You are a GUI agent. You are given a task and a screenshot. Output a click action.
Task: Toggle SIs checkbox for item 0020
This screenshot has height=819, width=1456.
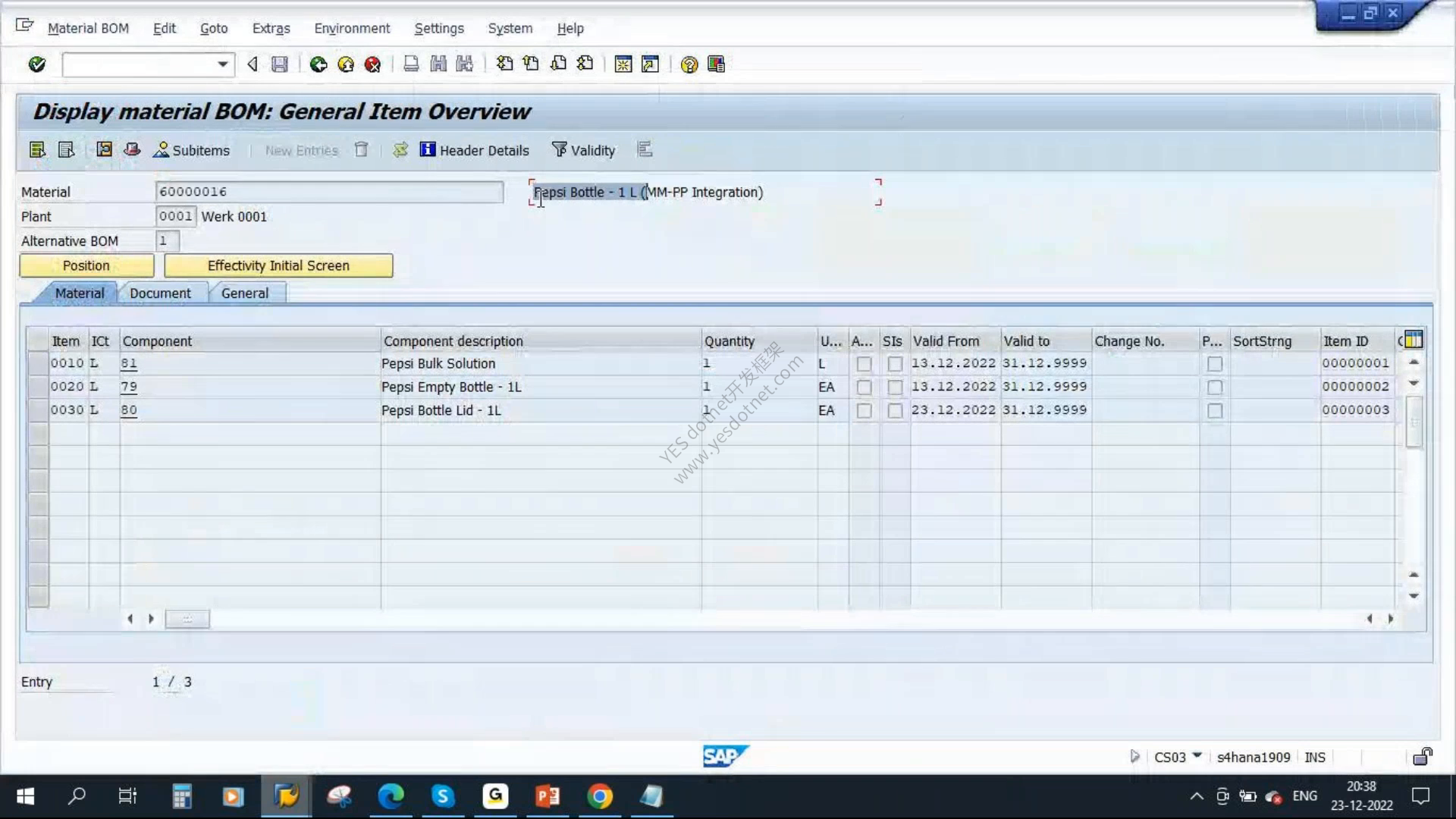click(x=895, y=388)
